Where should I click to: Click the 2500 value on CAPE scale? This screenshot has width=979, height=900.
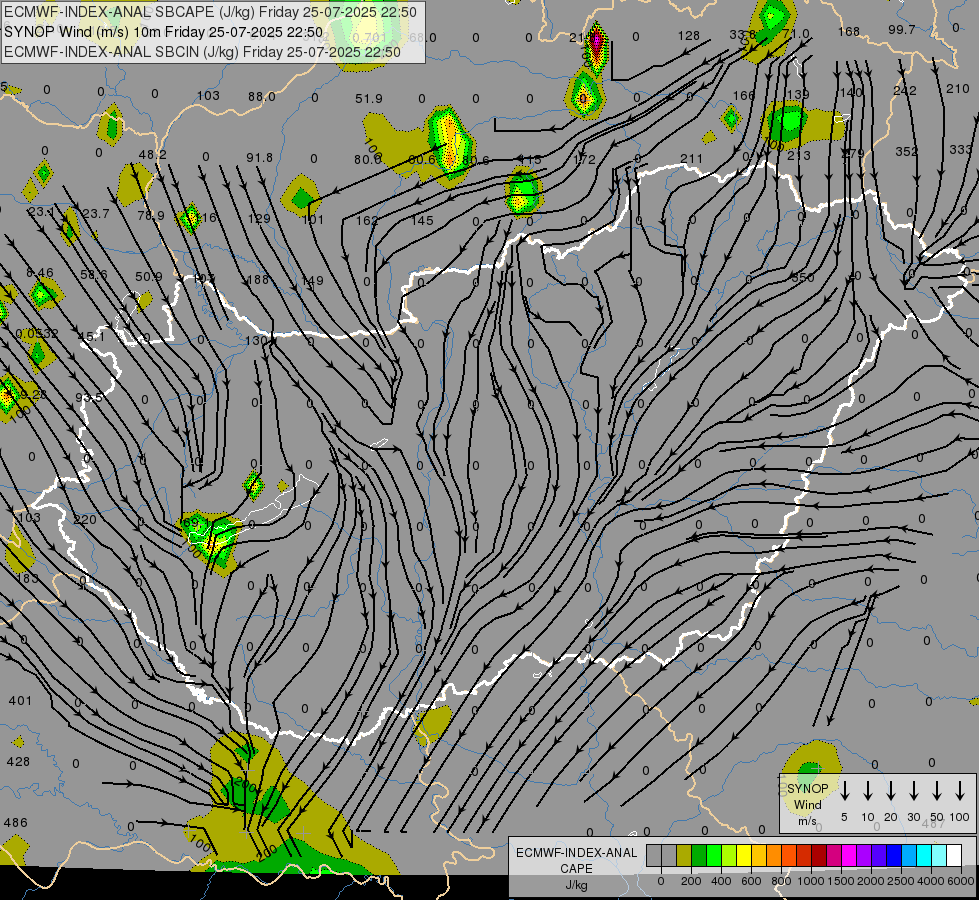click(x=901, y=881)
